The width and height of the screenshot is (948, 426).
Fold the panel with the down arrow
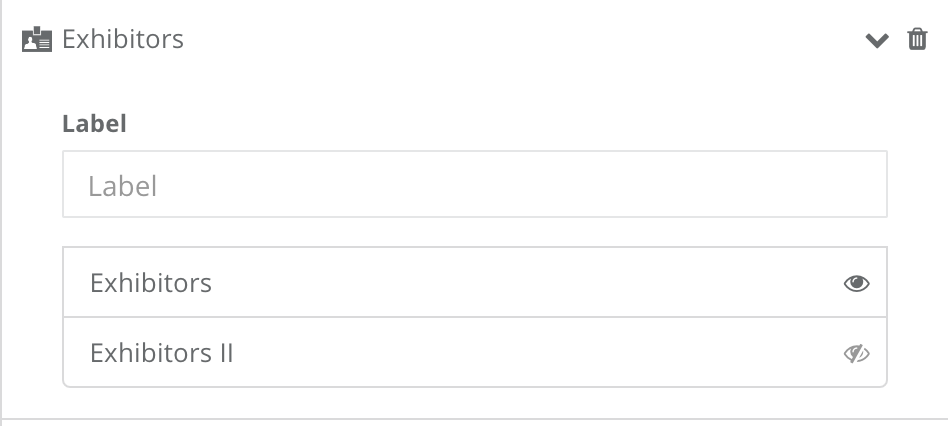click(x=877, y=40)
